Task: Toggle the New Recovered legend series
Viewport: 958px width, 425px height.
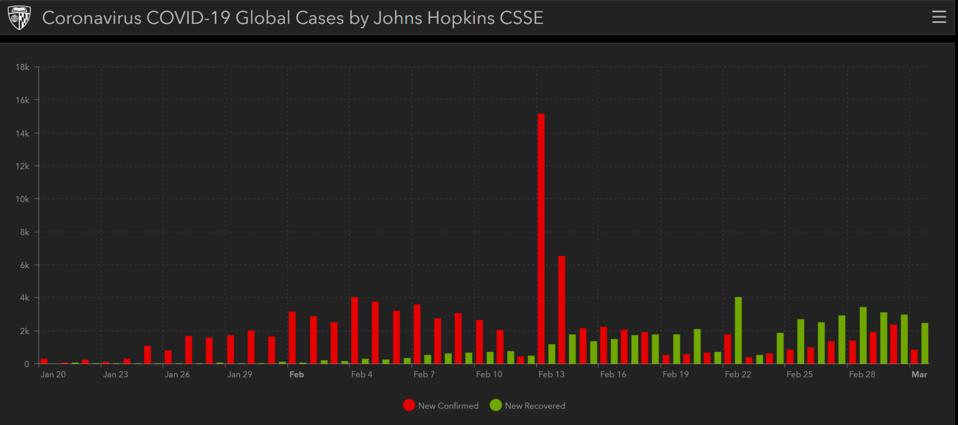Action: (x=534, y=405)
